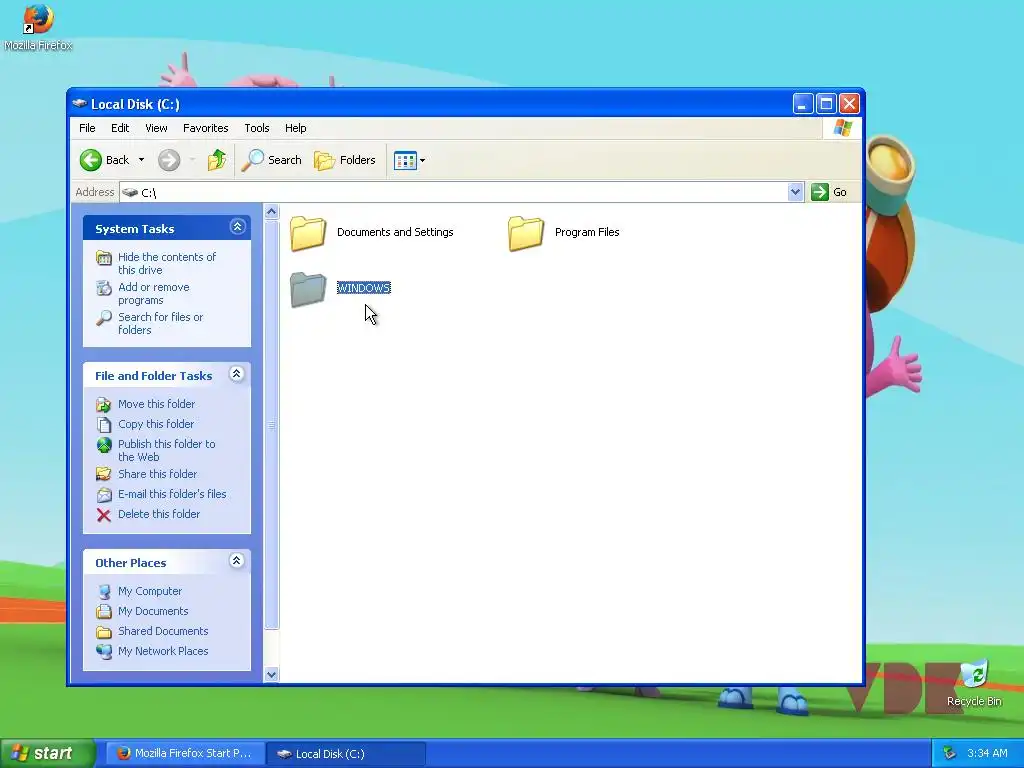Click Hide the contents of this drive

coord(167,263)
